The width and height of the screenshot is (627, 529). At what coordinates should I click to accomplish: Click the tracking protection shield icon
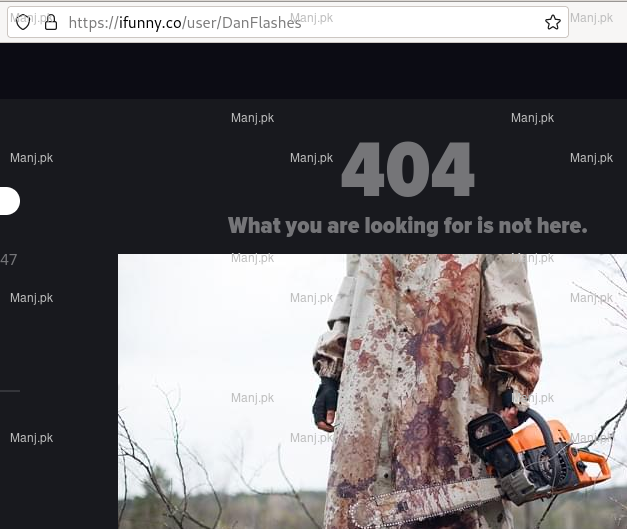(x=23, y=23)
